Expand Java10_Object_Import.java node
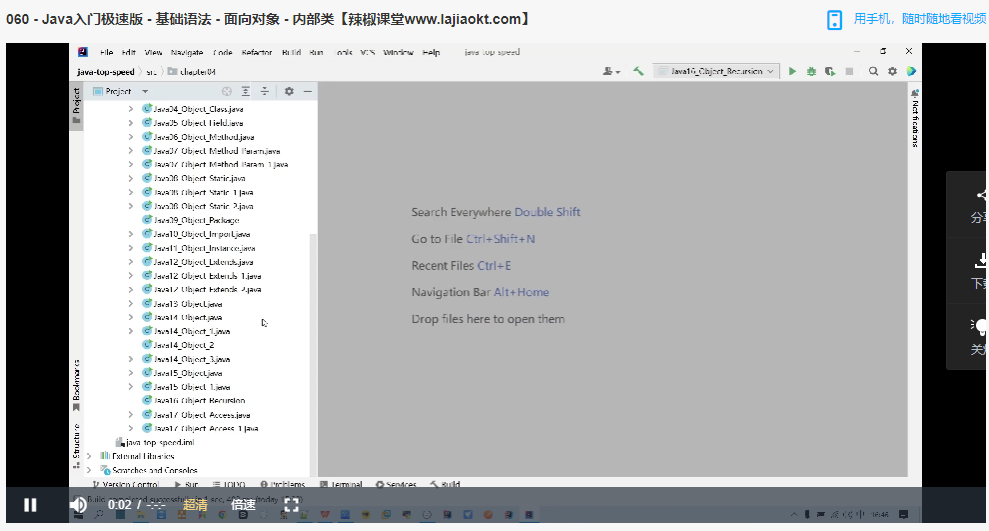This screenshot has height=531, width=989. click(x=131, y=234)
